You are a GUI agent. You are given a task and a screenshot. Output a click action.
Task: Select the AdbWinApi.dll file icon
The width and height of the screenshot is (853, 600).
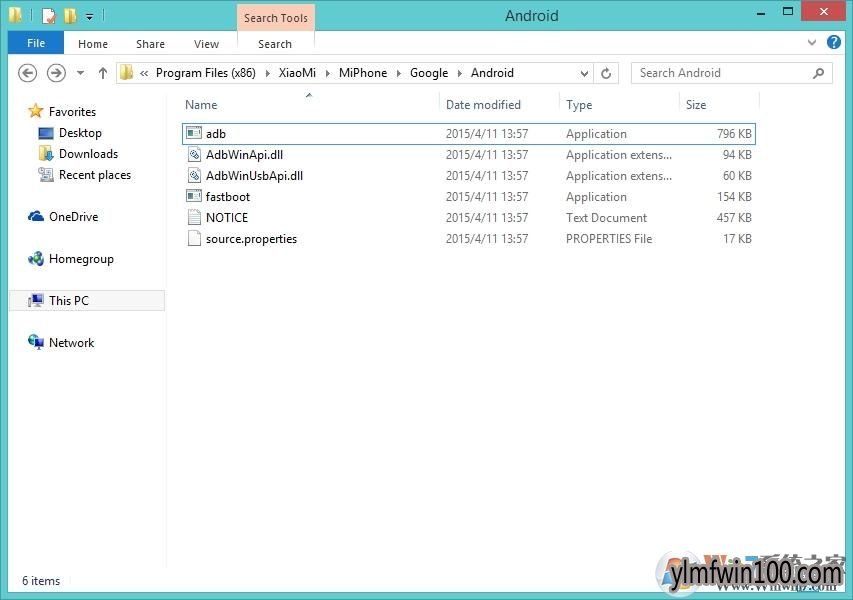(194, 154)
